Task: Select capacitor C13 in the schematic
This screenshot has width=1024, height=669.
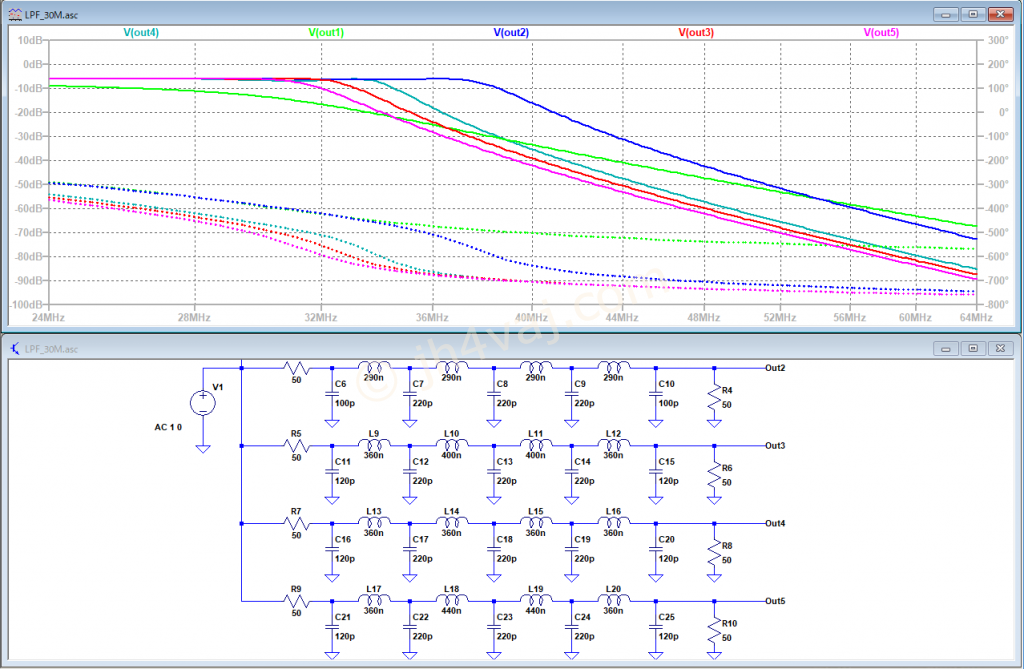Action: point(494,472)
